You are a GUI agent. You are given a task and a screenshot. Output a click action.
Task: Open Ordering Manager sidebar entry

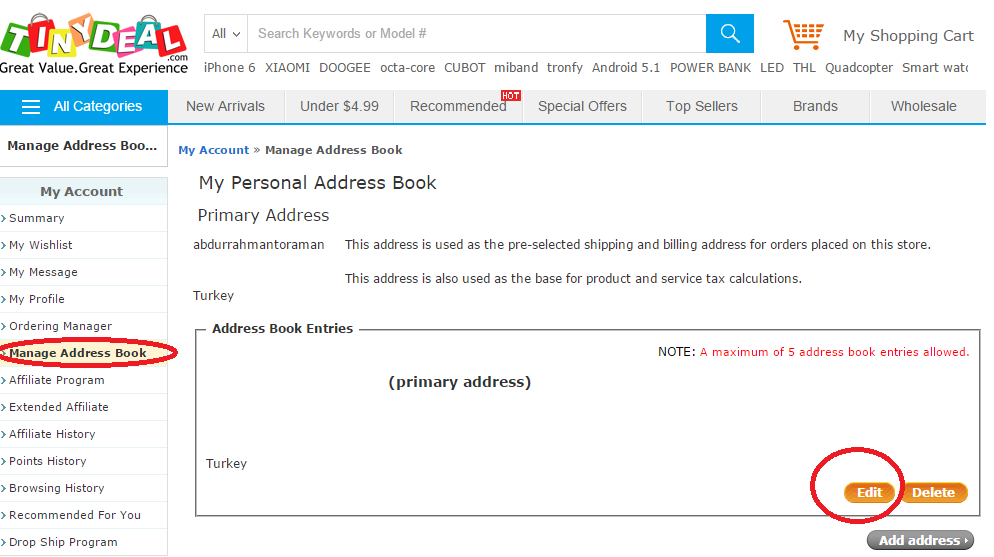60,326
